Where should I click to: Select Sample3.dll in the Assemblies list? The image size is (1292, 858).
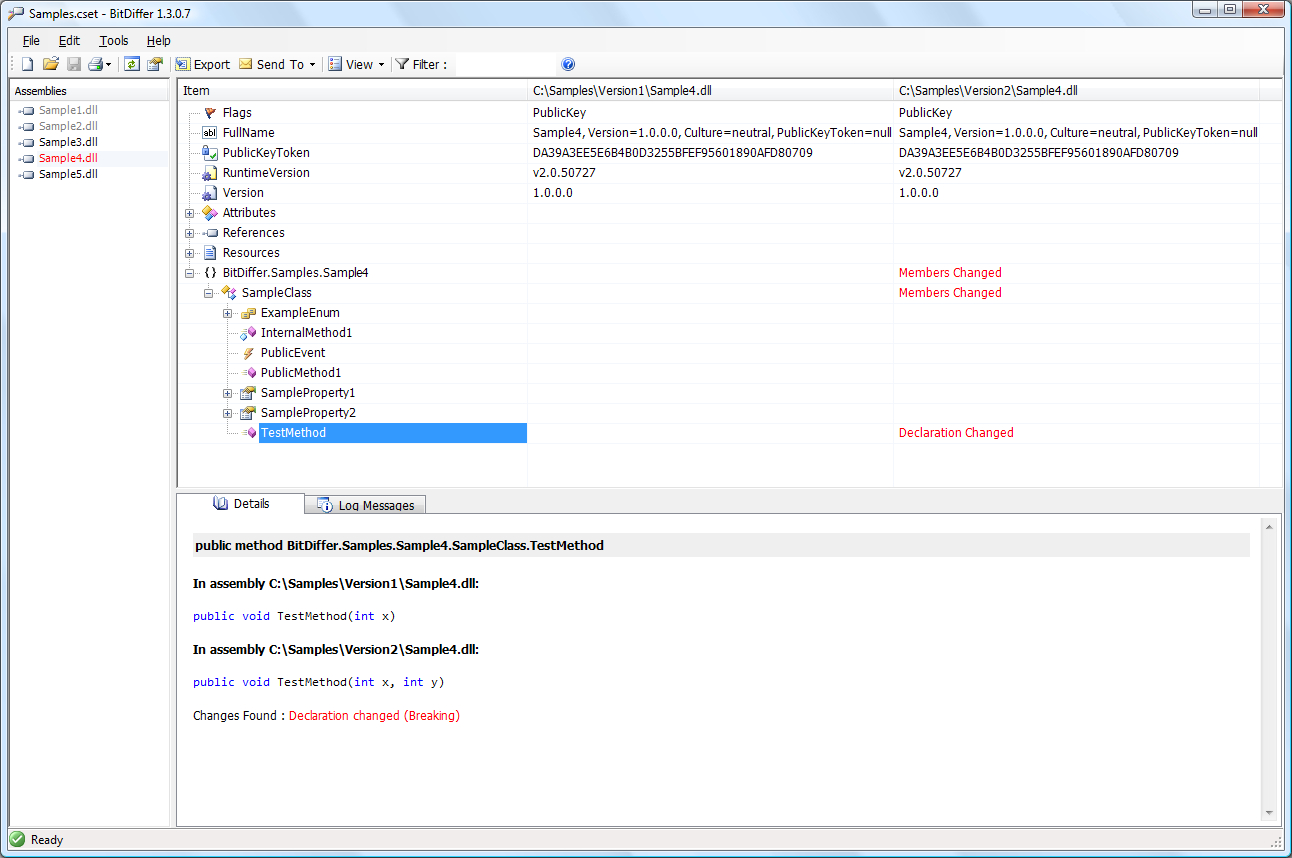point(68,142)
